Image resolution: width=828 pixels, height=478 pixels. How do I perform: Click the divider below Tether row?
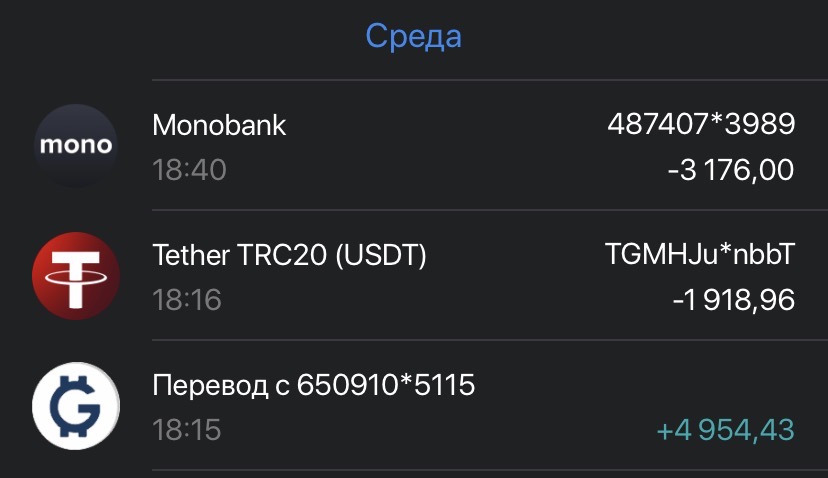[x=490, y=340]
